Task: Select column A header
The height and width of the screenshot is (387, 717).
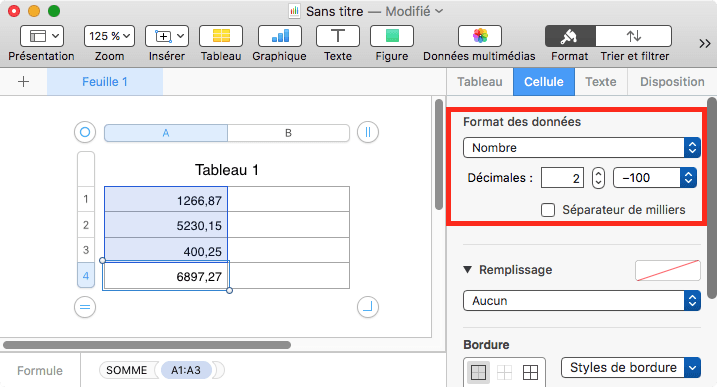Action: point(166,133)
